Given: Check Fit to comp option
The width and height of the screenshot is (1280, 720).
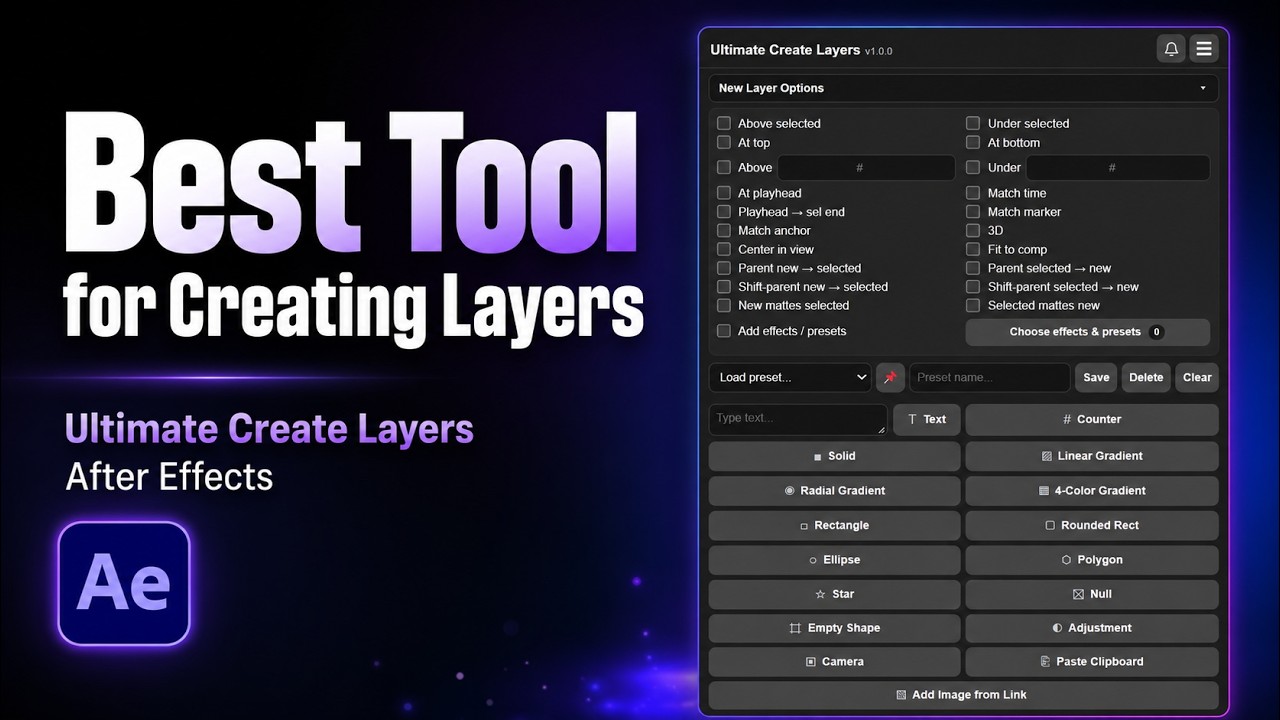Looking at the screenshot, I should pos(973,249).
